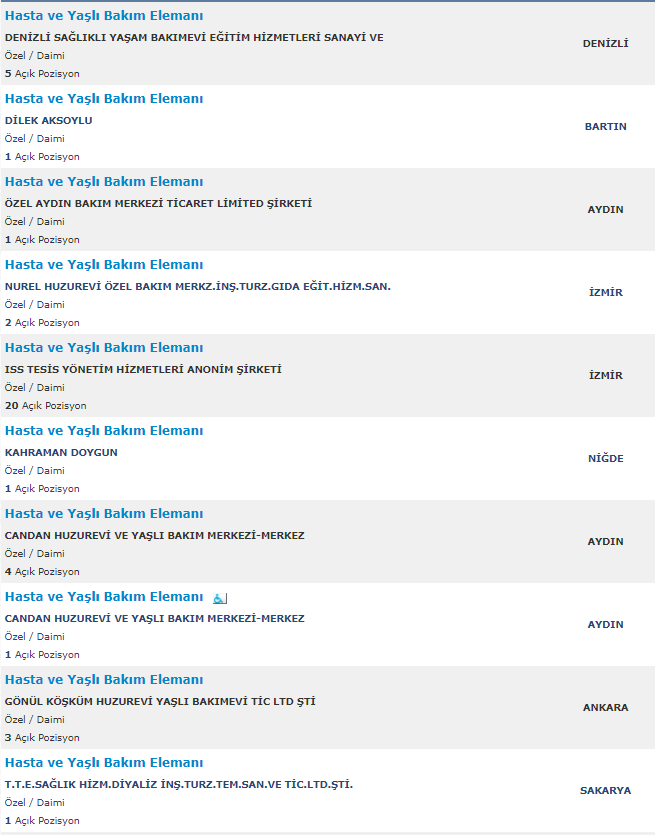
Task: Open the ISS Tesis Yönetim job title link
Action: (104, 348)
